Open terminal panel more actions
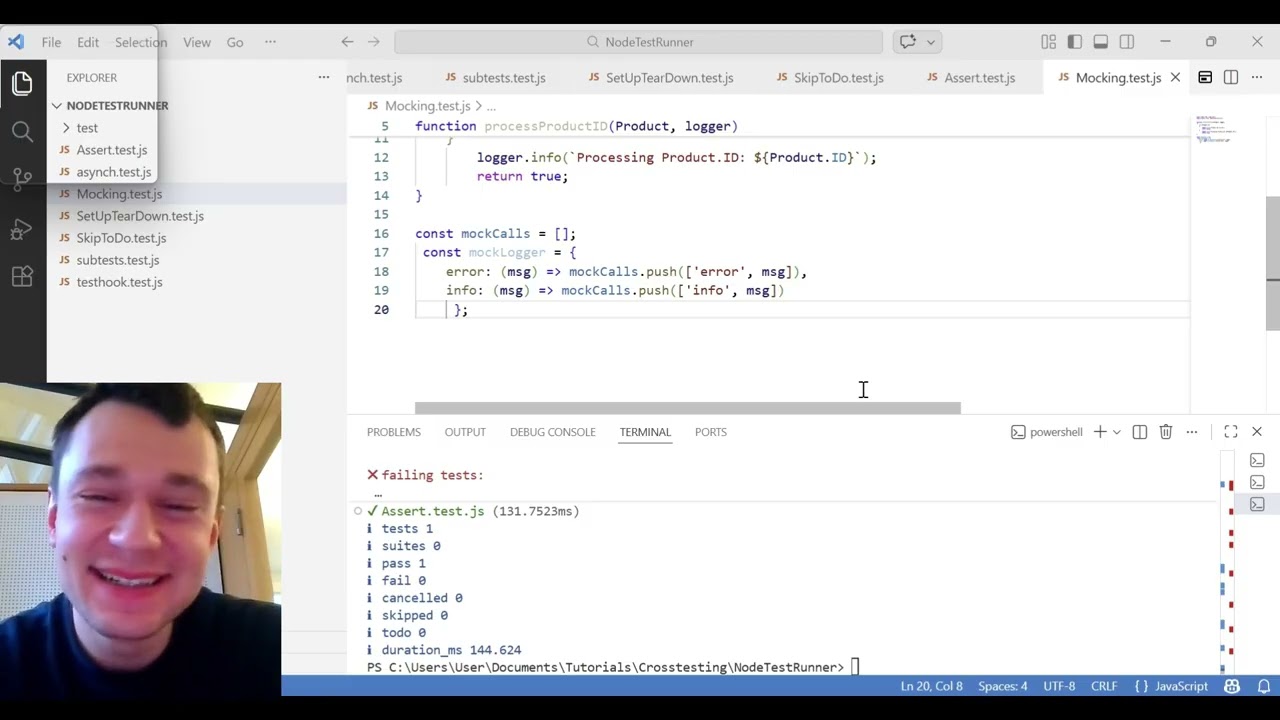Image resolution: width=1280 pixels, height=720 pixels. [x=1191, y=432]
